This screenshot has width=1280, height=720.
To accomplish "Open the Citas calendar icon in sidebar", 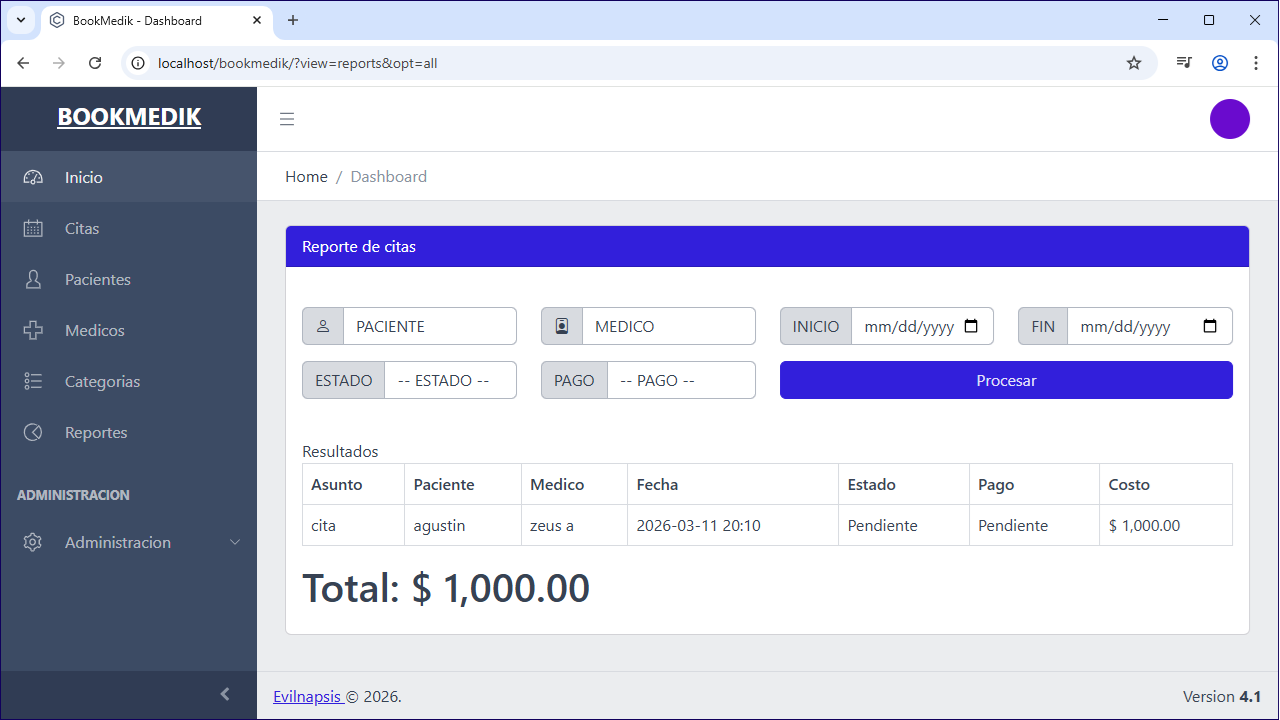I will [33, 228].
